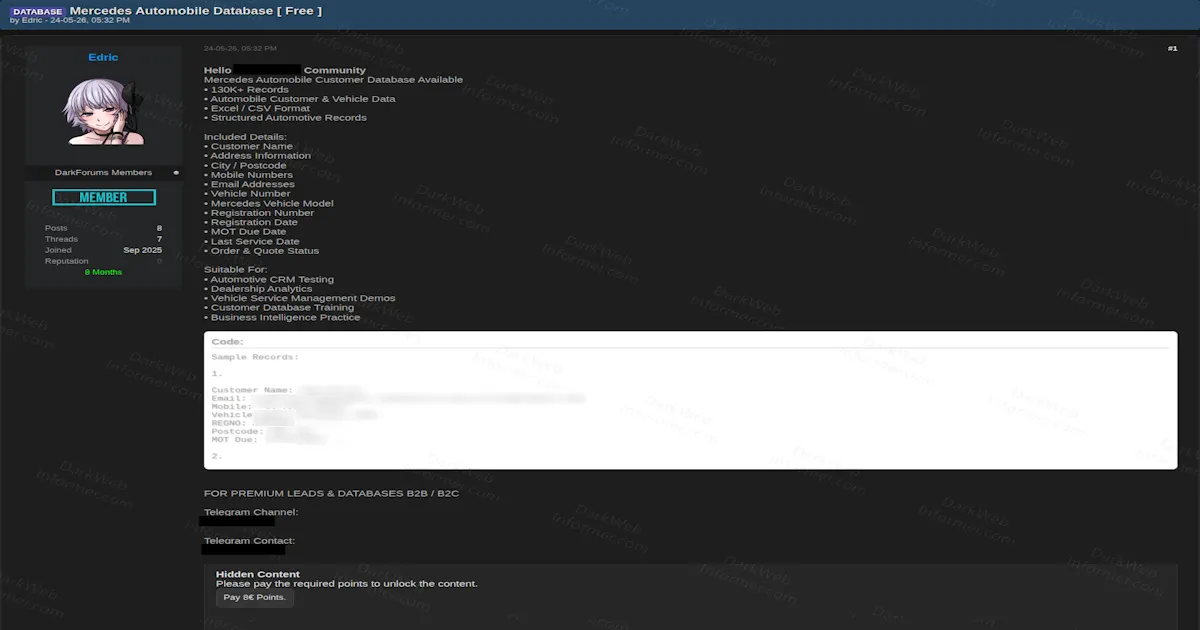Screen dimensions: 1200x630
Task: Click the 'Code:' block header
Action: 228,342
